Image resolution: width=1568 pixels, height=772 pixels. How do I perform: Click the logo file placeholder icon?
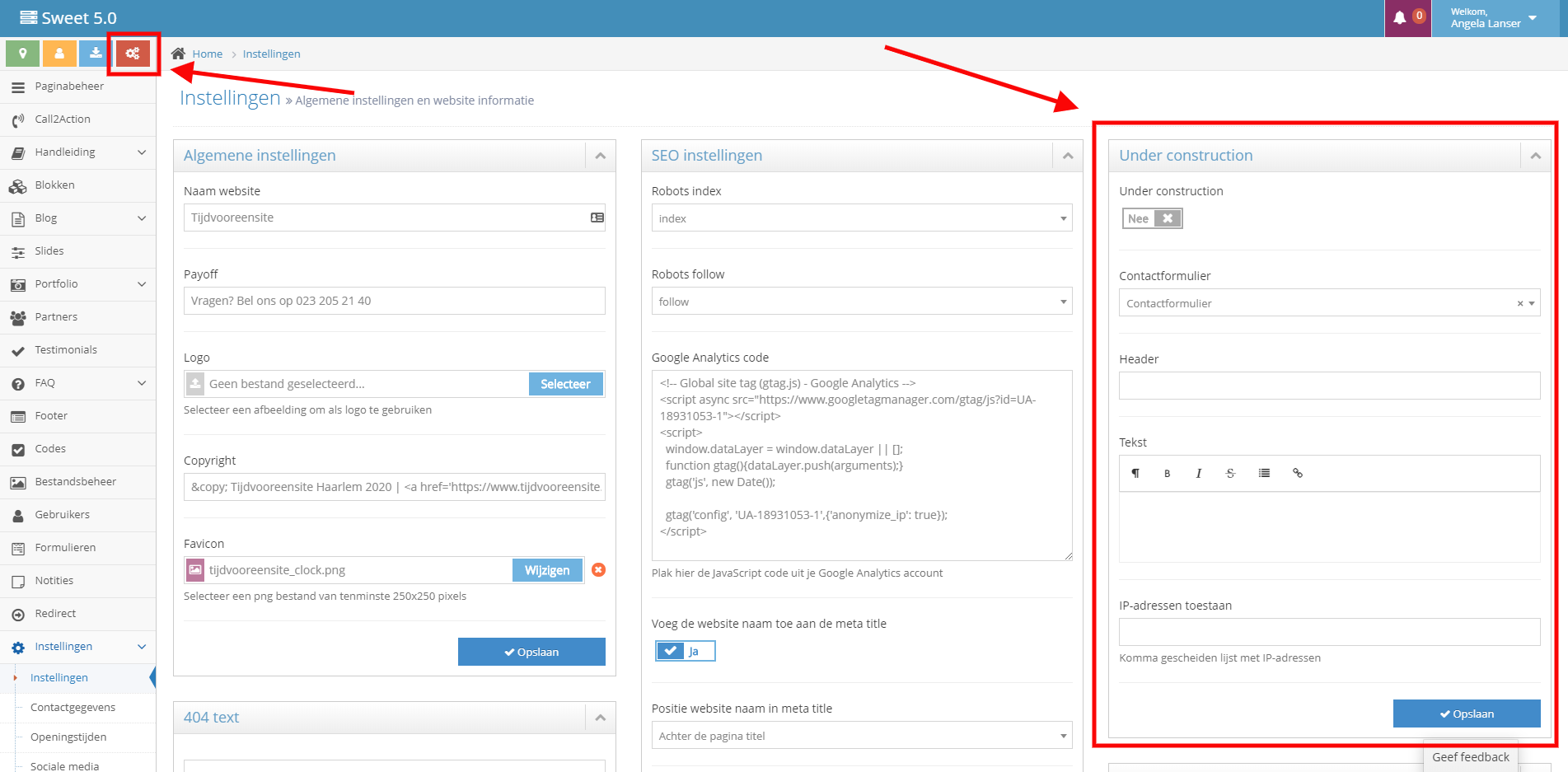(195, 384)
